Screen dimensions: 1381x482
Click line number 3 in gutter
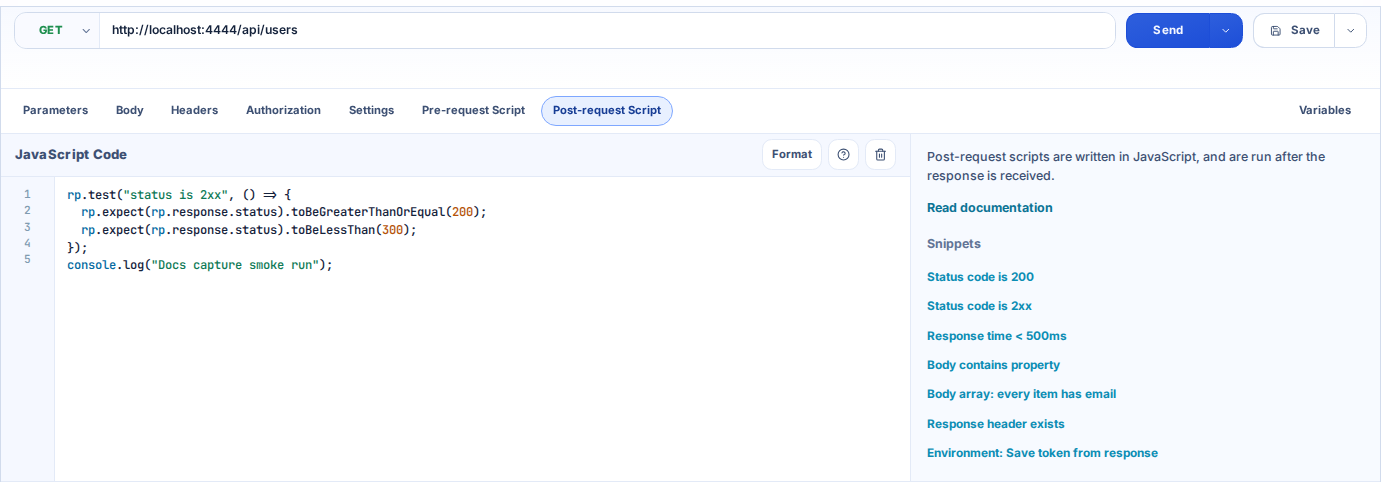tap(27, 227)
